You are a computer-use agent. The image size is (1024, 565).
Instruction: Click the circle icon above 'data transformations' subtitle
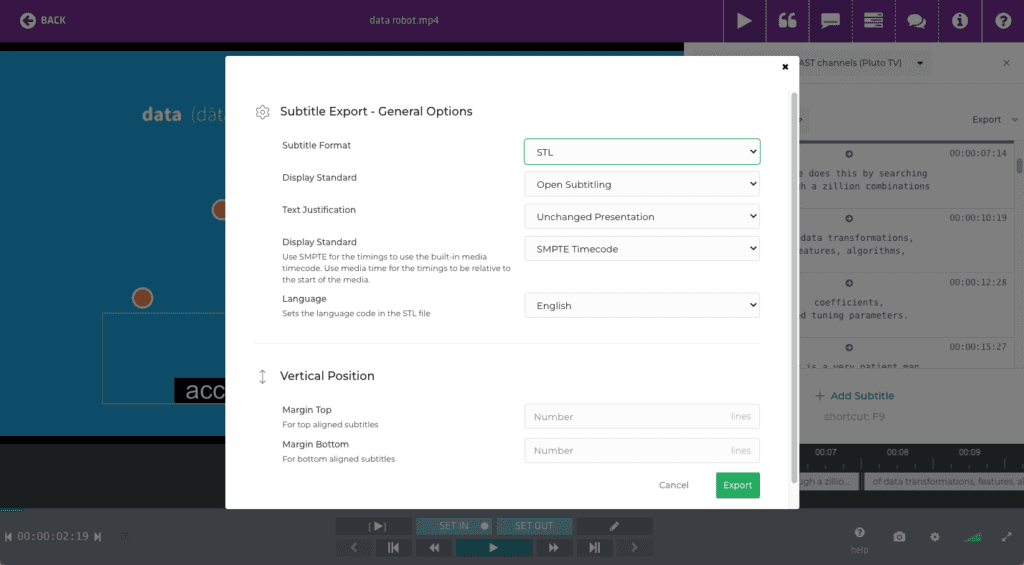pyautogui.click(x=849, y=219)
